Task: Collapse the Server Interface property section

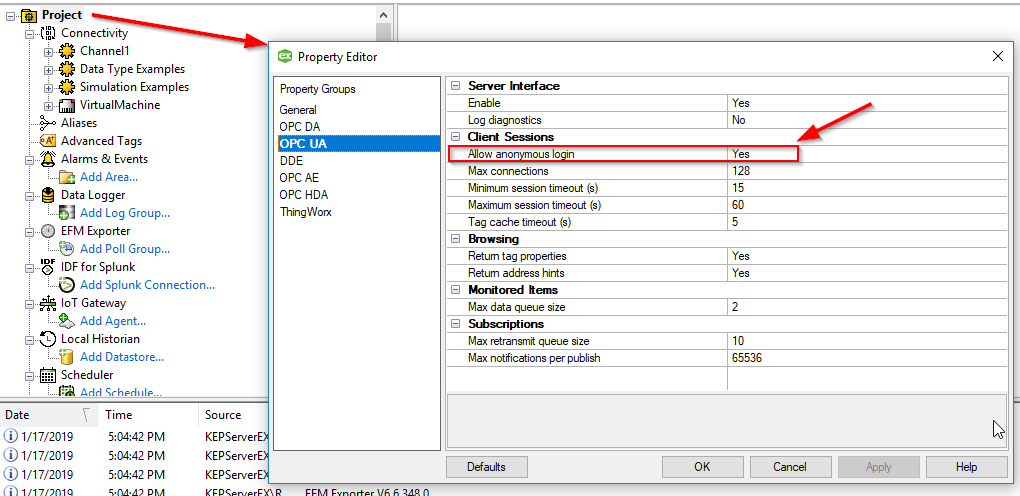Action: [x=455, y=86]
